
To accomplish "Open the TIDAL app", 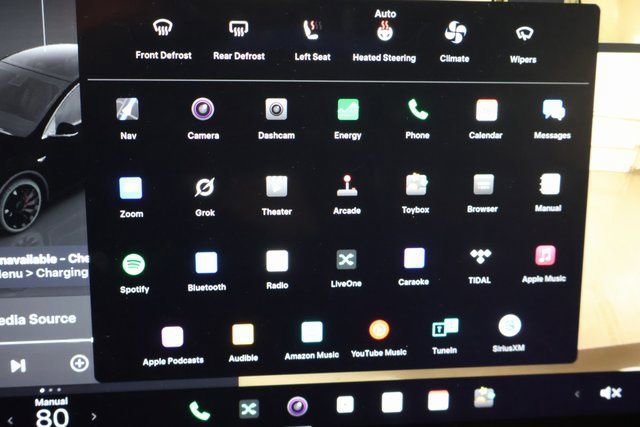I will tap(479, 258).
